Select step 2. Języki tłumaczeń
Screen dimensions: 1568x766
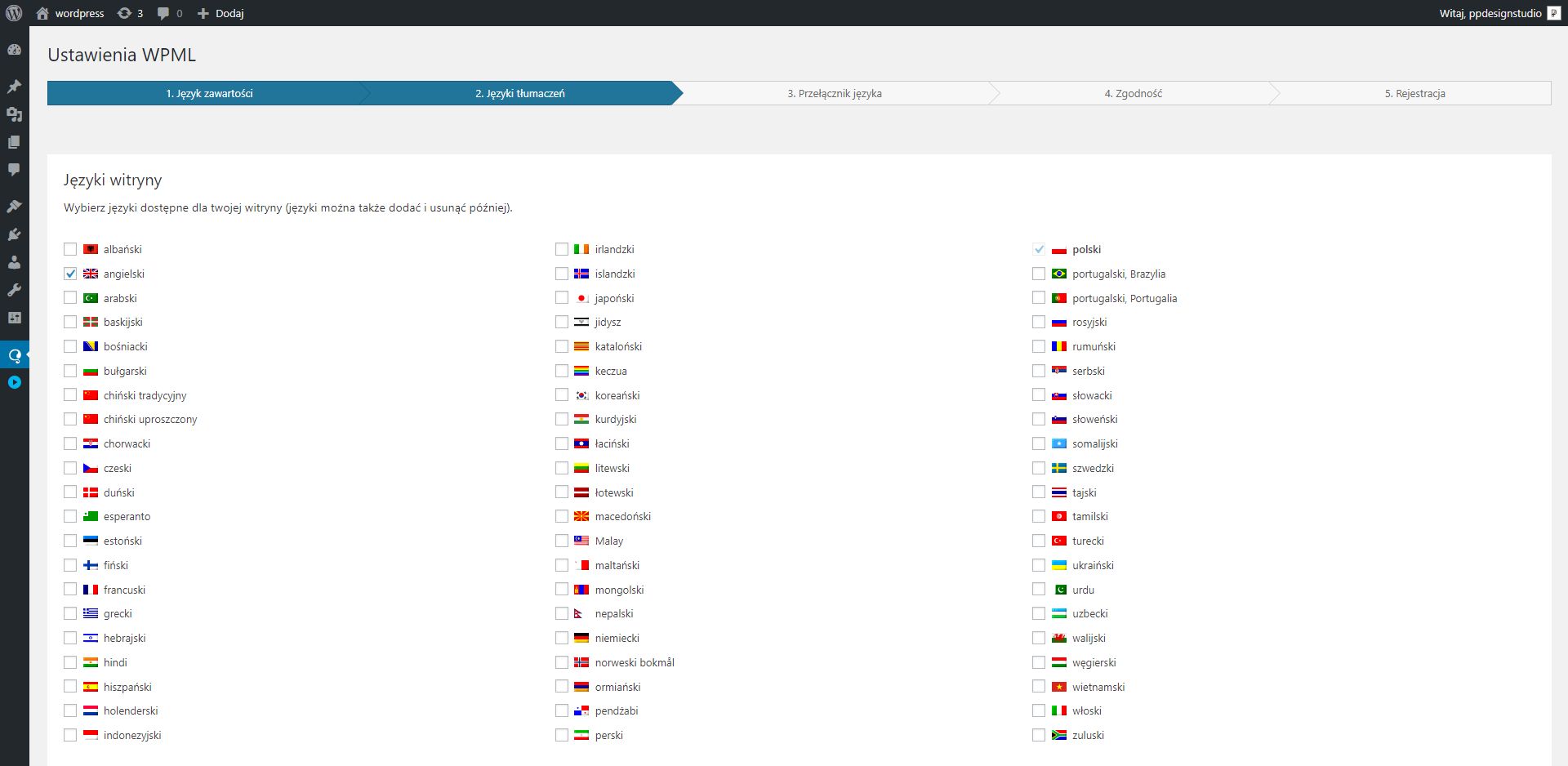point(520,93)
